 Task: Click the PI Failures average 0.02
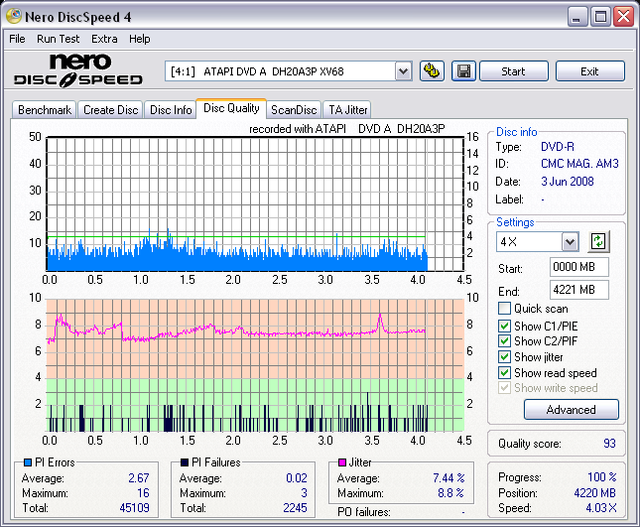tap(296, 478)
